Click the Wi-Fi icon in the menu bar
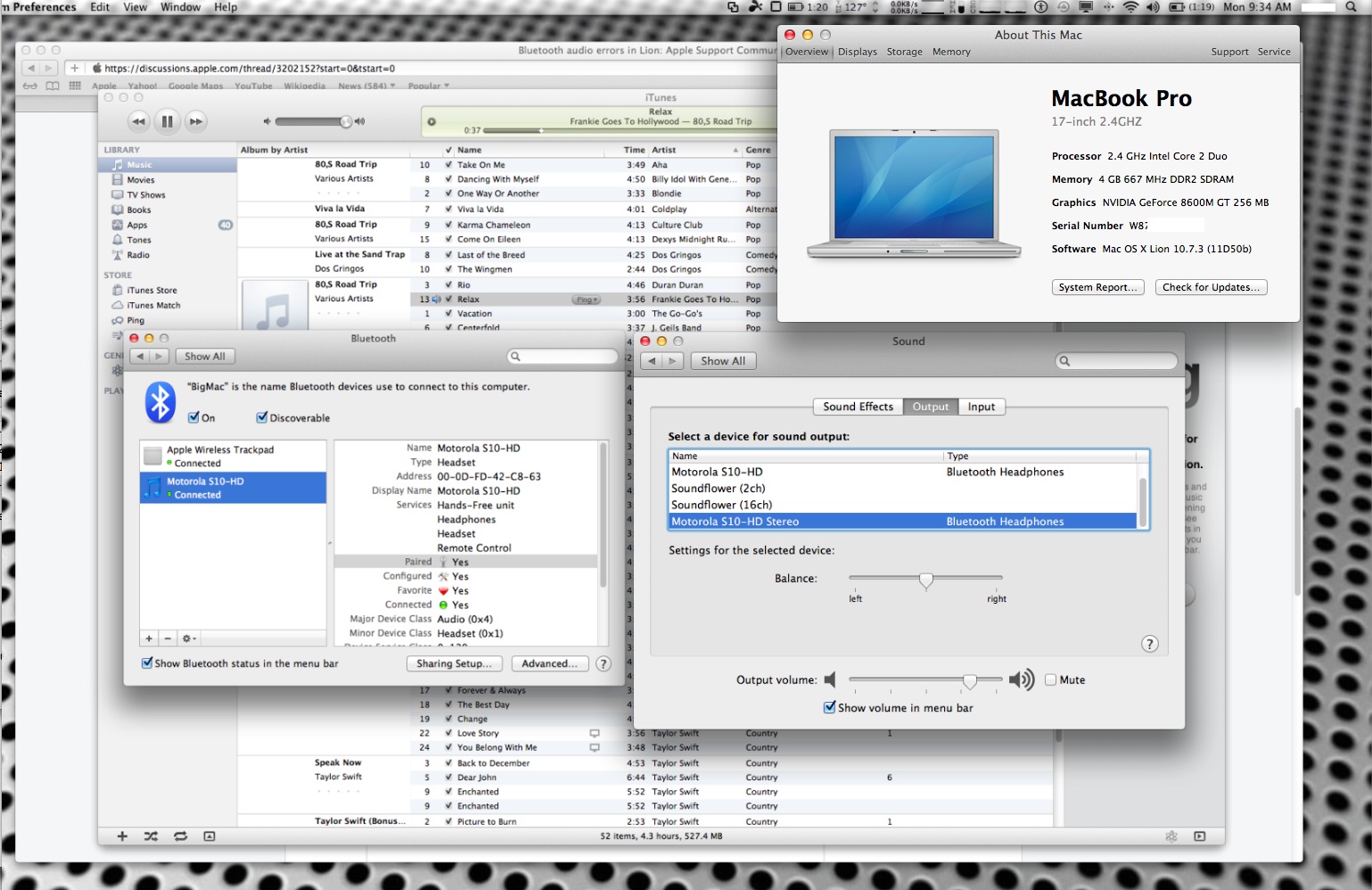 tap(1130, 7)
